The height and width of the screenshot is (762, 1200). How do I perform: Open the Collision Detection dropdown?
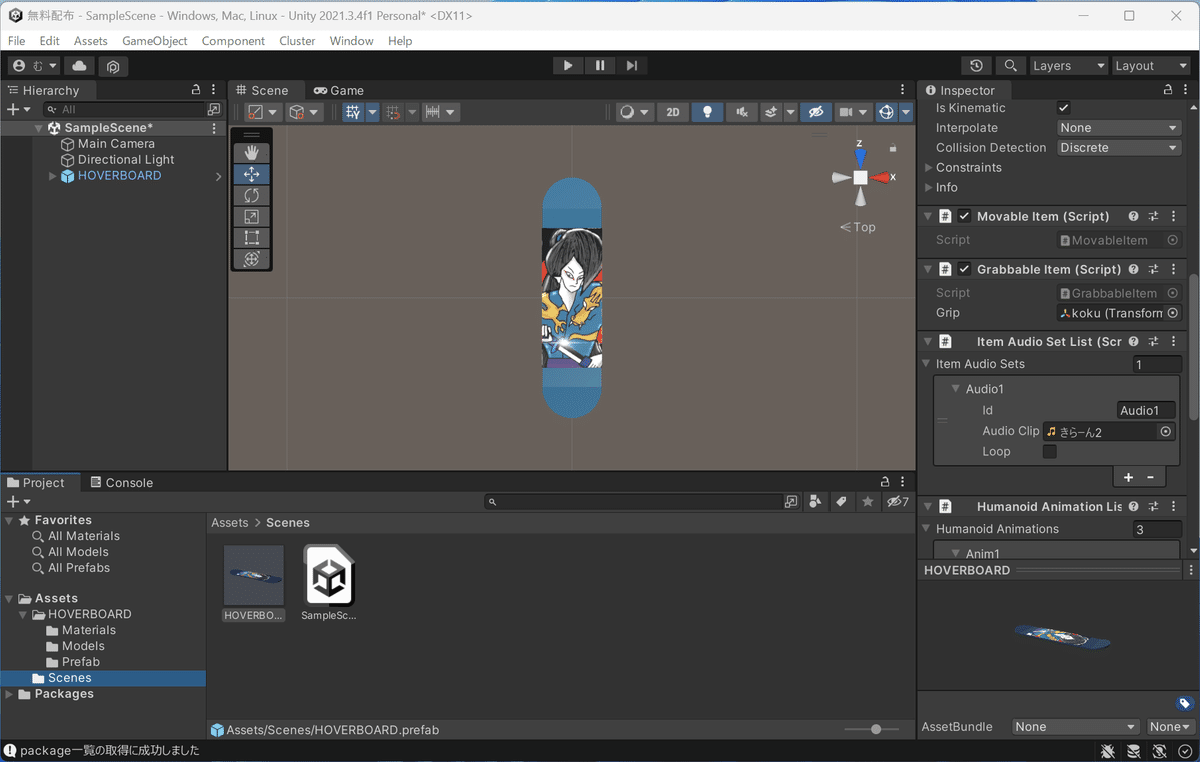1120,148
